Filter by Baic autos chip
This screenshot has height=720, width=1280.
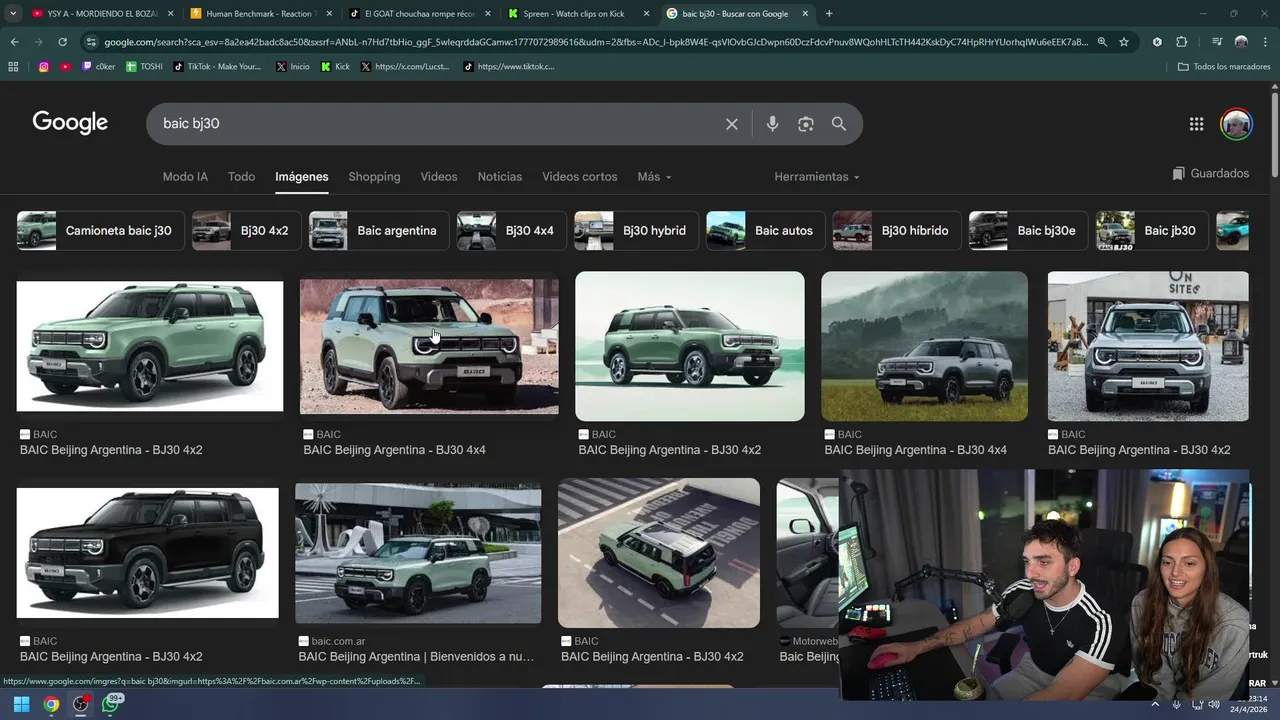click(765, 231)
